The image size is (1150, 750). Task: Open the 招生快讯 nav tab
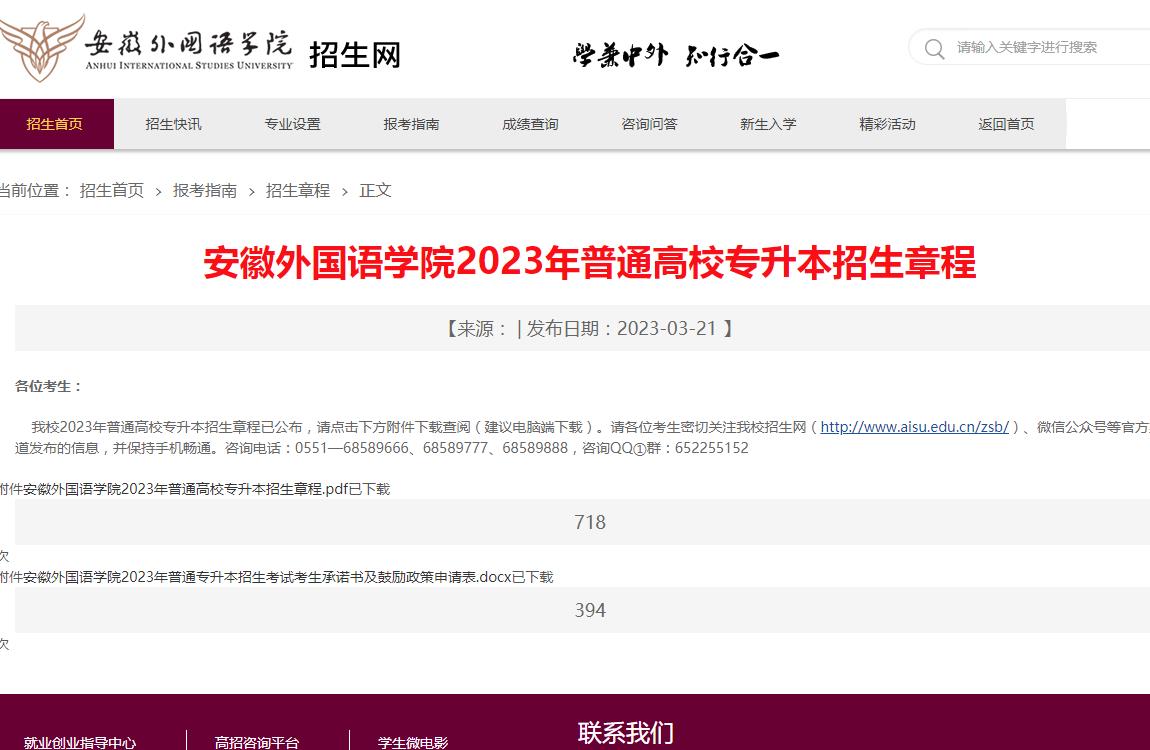[x=173, y=124]
